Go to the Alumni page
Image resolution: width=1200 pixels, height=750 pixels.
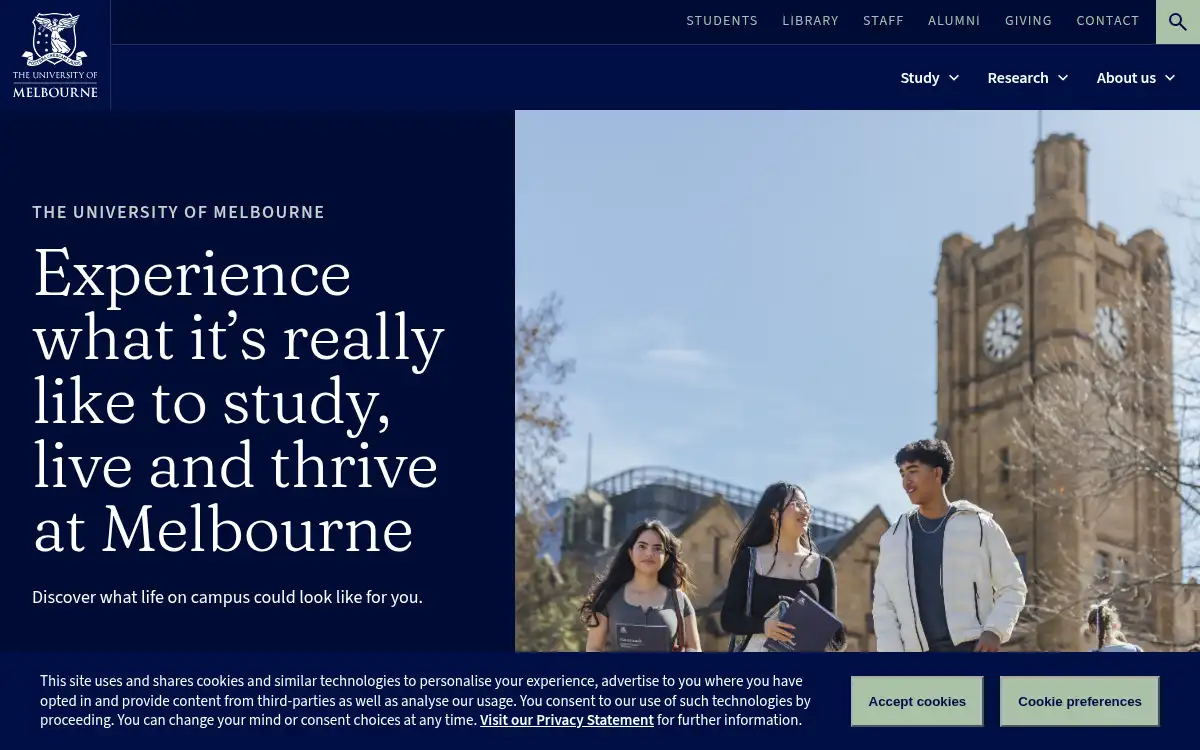click(954, 21)
